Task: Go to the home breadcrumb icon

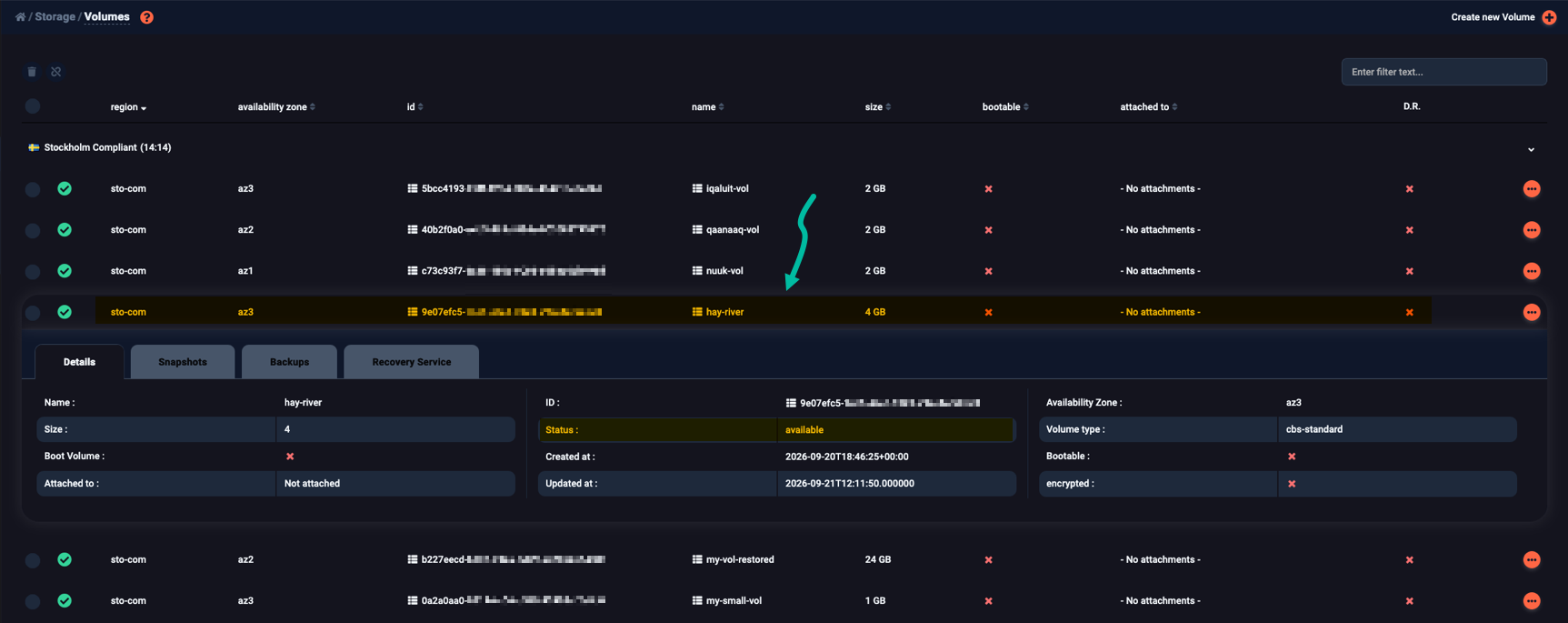Action: [x=20, y=17]
